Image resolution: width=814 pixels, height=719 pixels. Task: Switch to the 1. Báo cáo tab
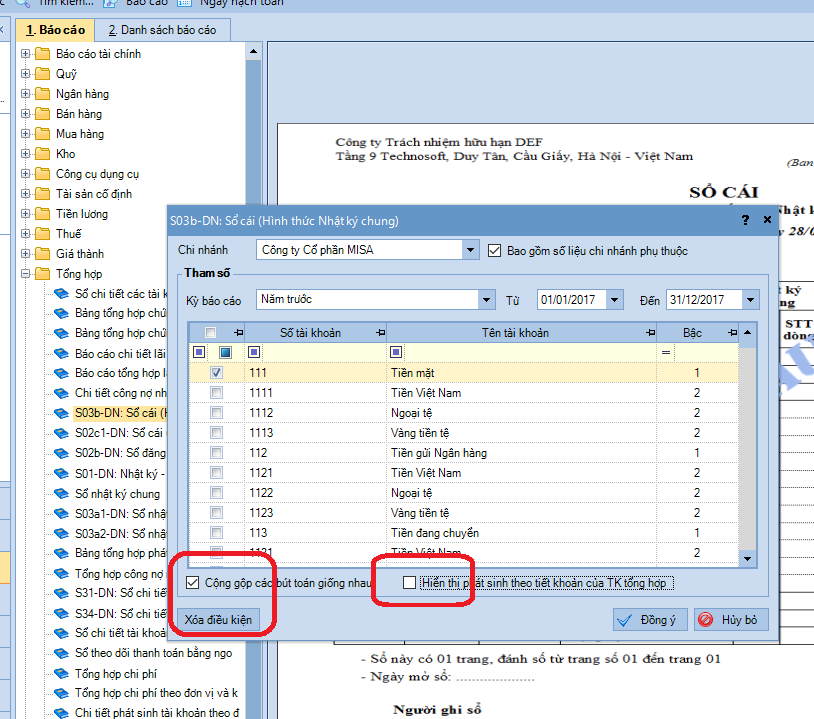tap(55, 30)
